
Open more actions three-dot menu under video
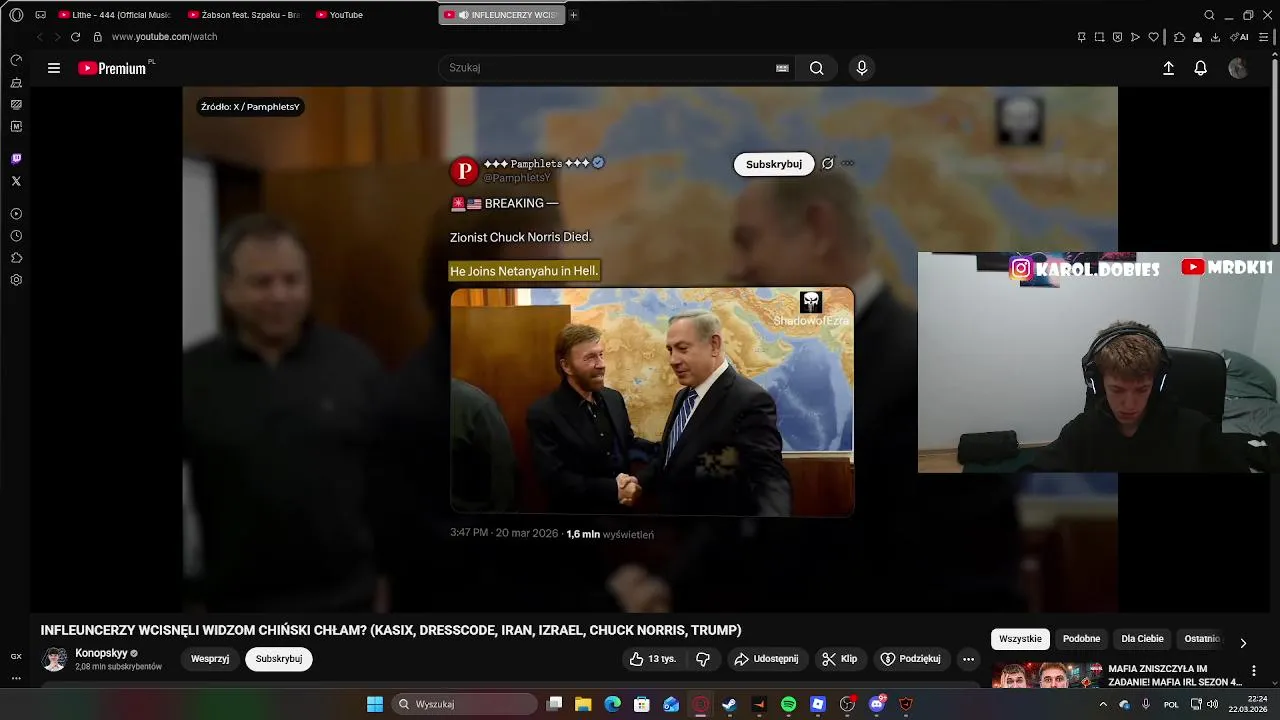[x=968, y=659]
